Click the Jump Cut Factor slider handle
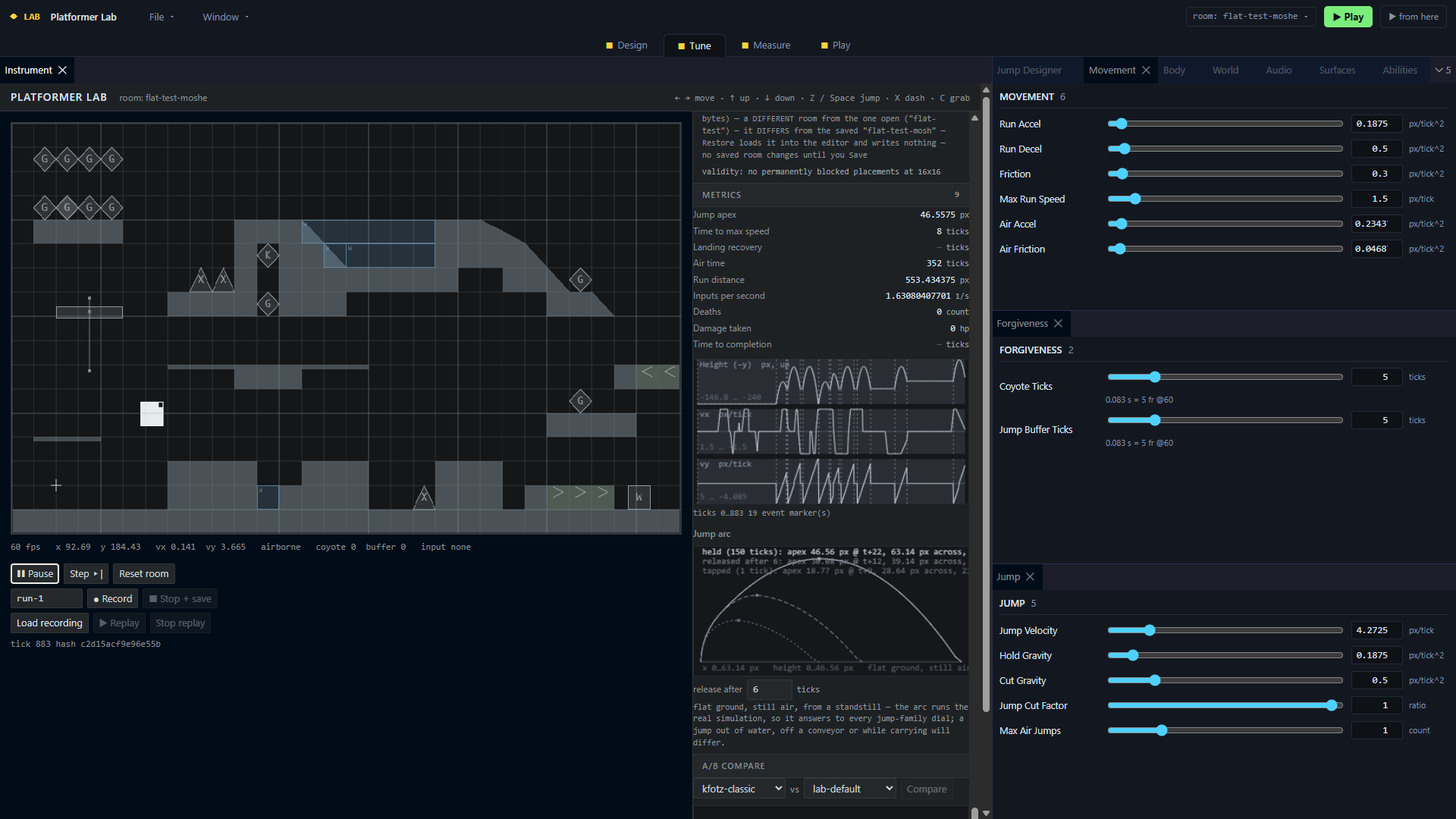The image size is (1456, 819). 1332,705
